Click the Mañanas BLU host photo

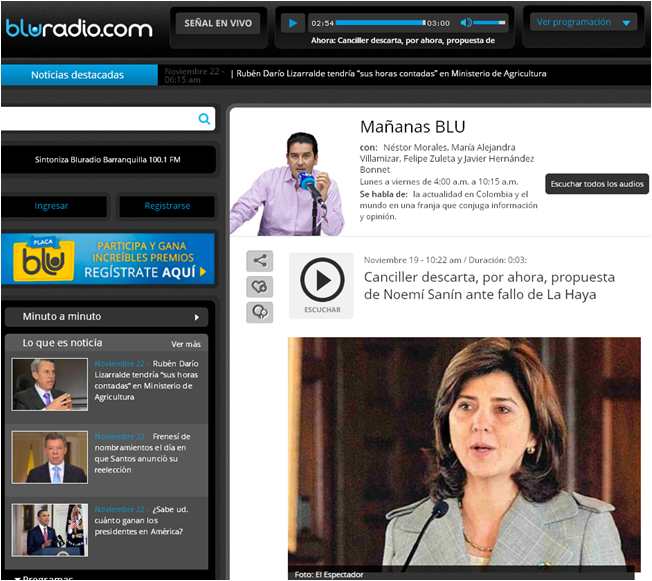pos(287,183)
